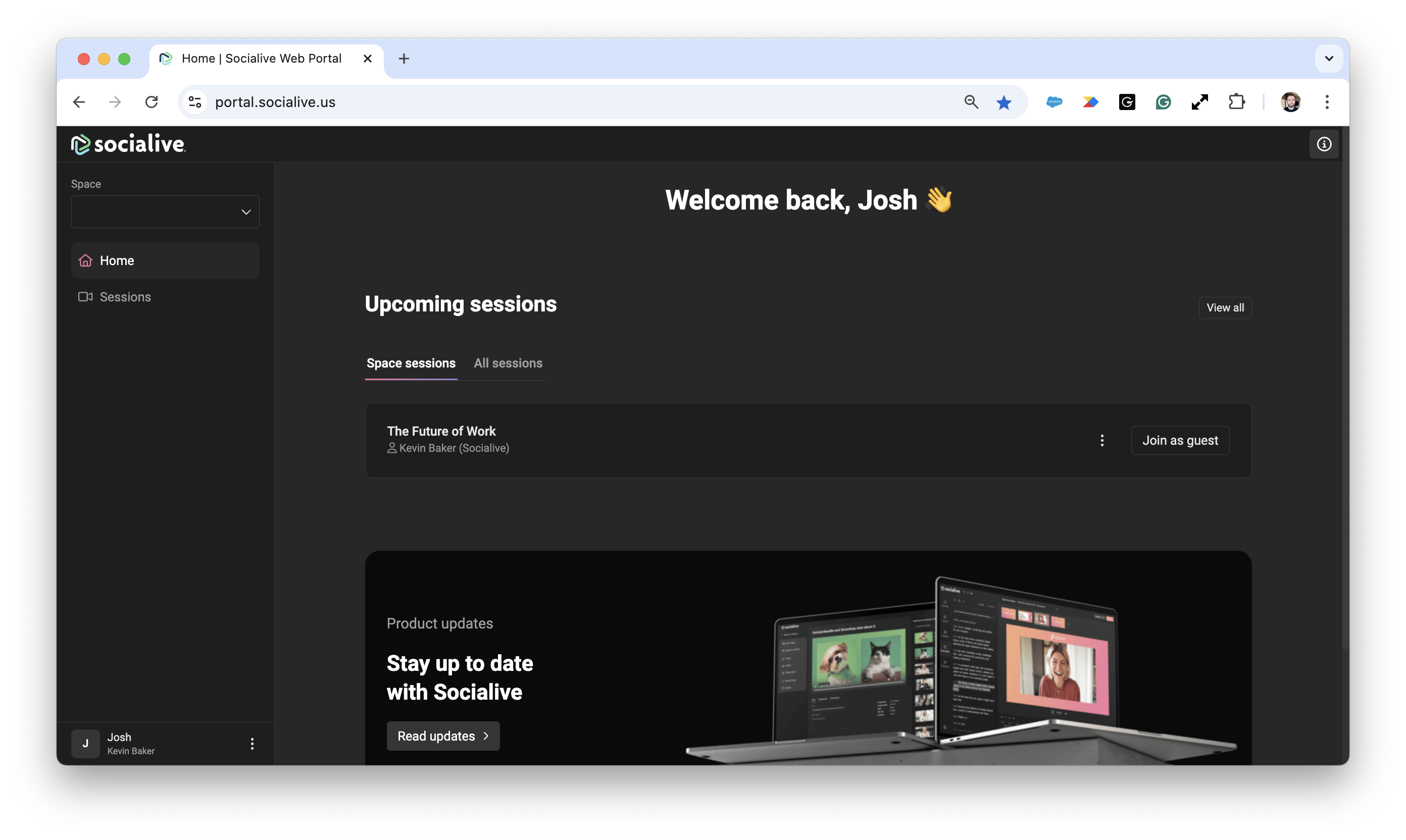This screenshot has width=1406, height=840.
Task: Click Join as guest button
Action: 1180,440
